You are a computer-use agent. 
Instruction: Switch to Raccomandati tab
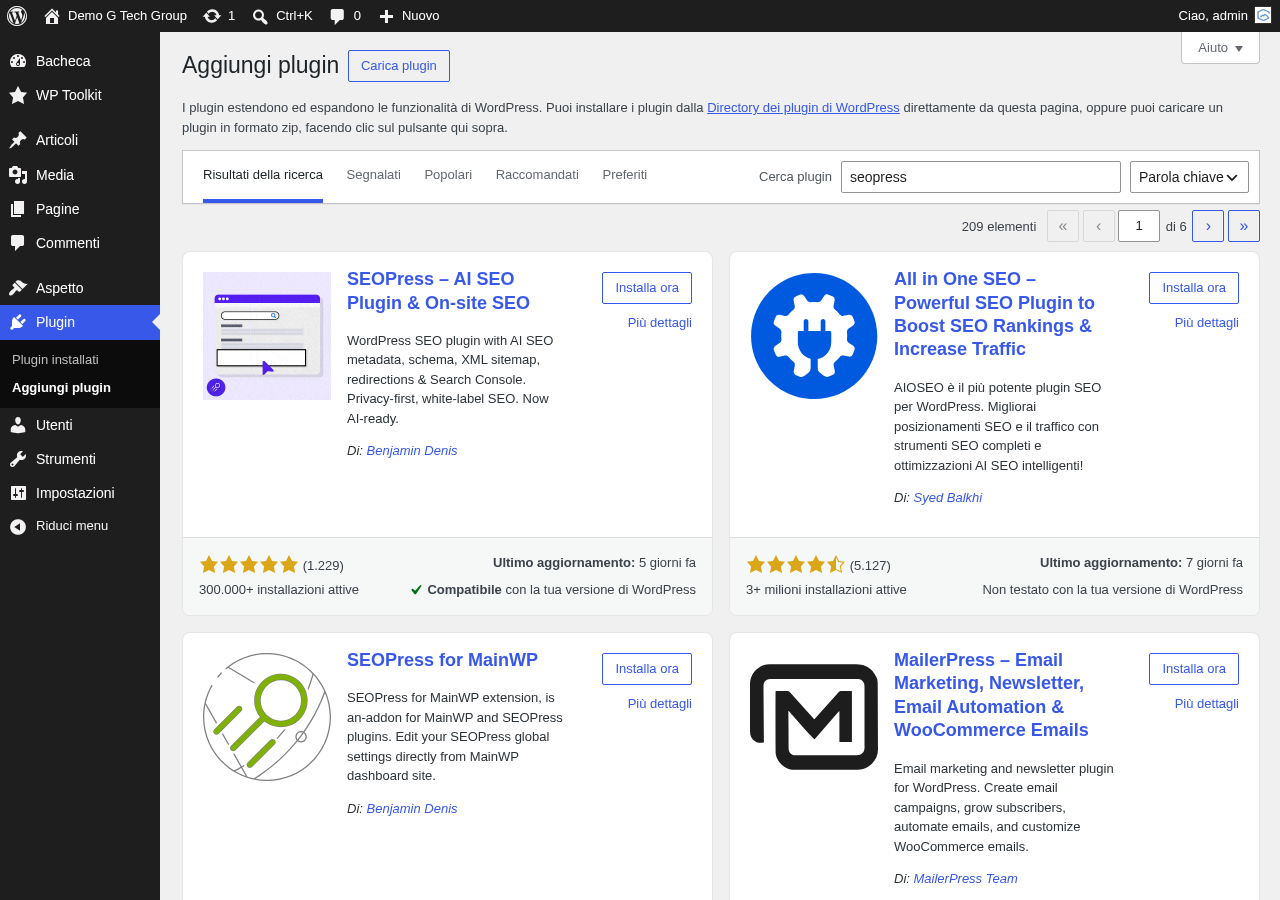537,175
